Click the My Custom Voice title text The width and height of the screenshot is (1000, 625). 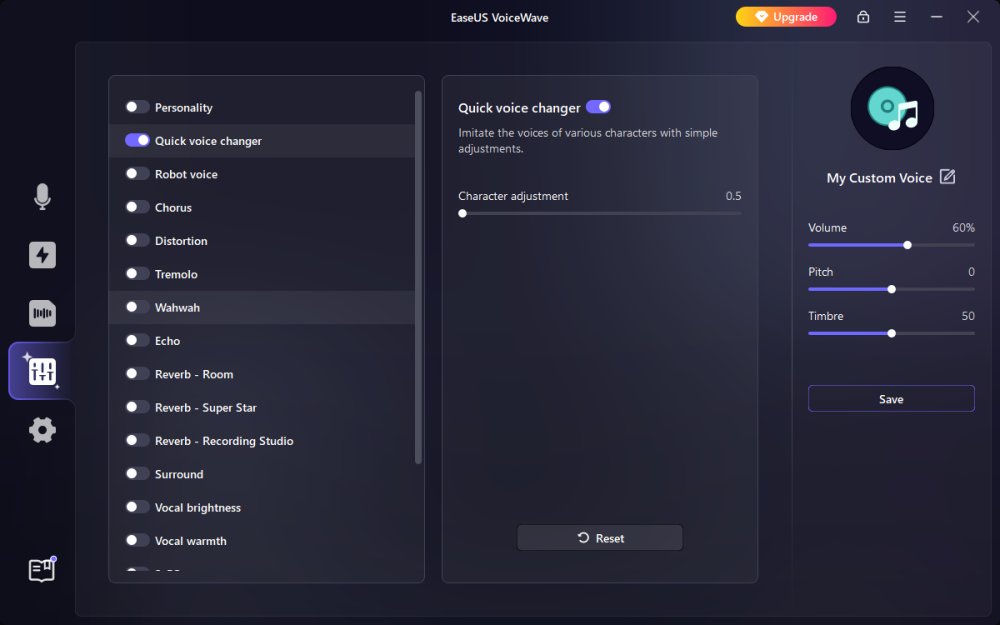[879, 178]
